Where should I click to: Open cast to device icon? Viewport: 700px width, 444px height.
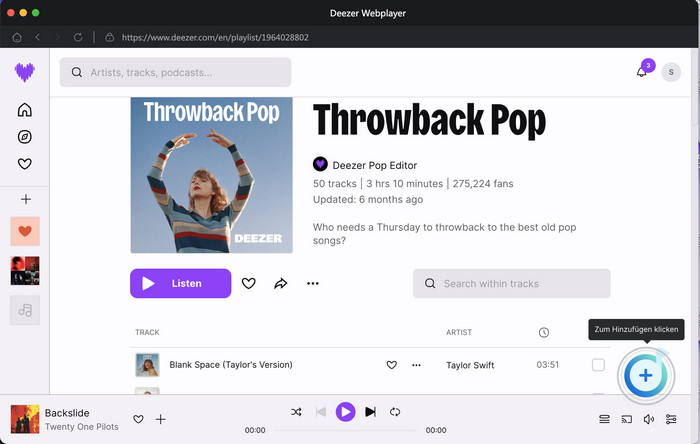[x=627, y=419]
